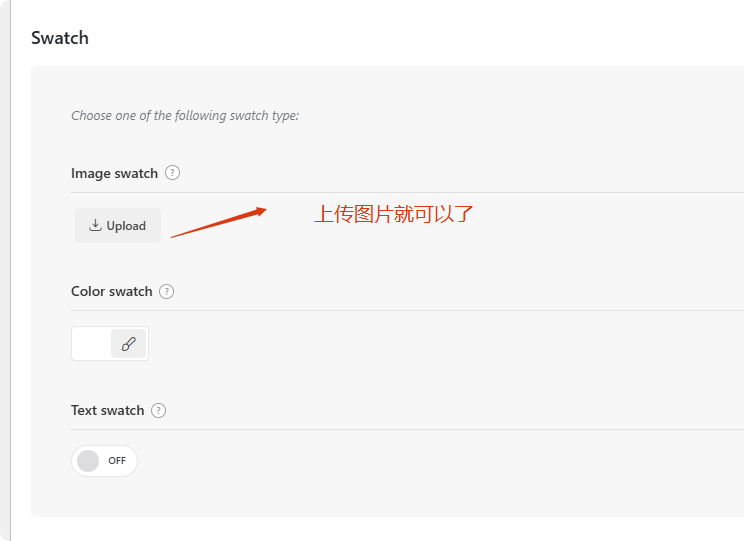Click the OFF label on the toggle
The image size is (744, 541).
click(117, 461)
